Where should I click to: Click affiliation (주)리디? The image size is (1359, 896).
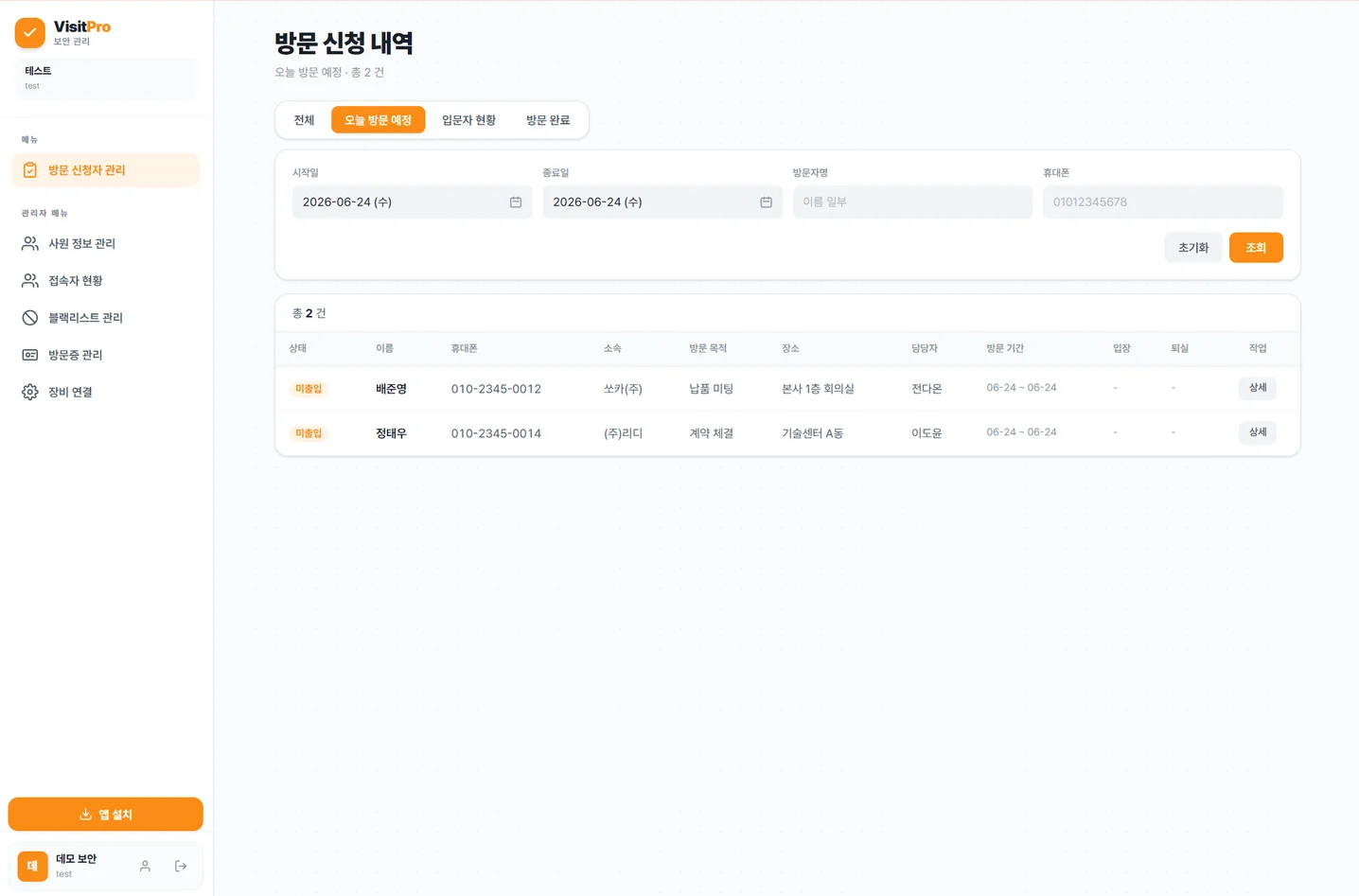[623, 433]
